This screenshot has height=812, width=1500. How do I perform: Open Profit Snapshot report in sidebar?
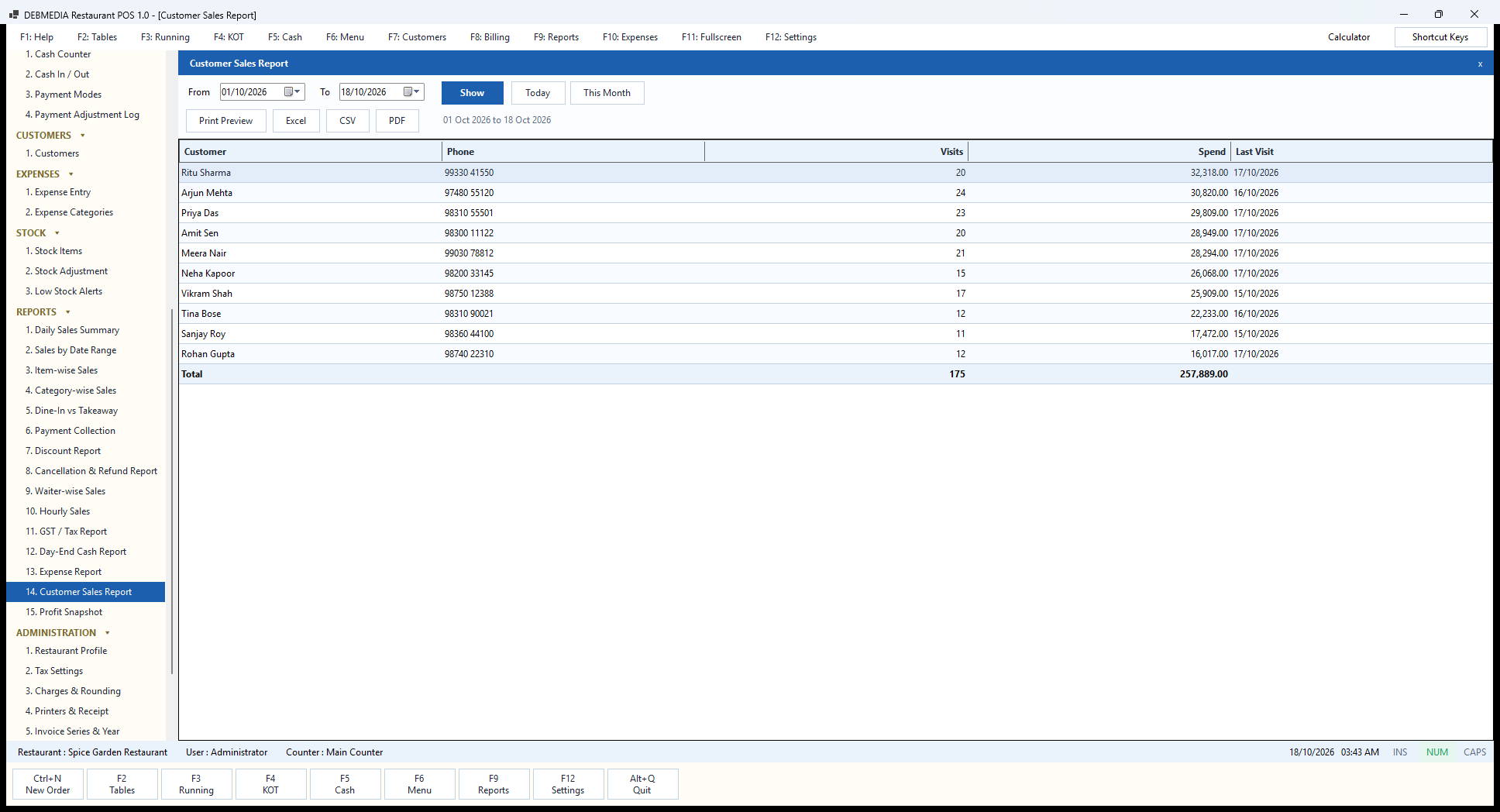71,612
